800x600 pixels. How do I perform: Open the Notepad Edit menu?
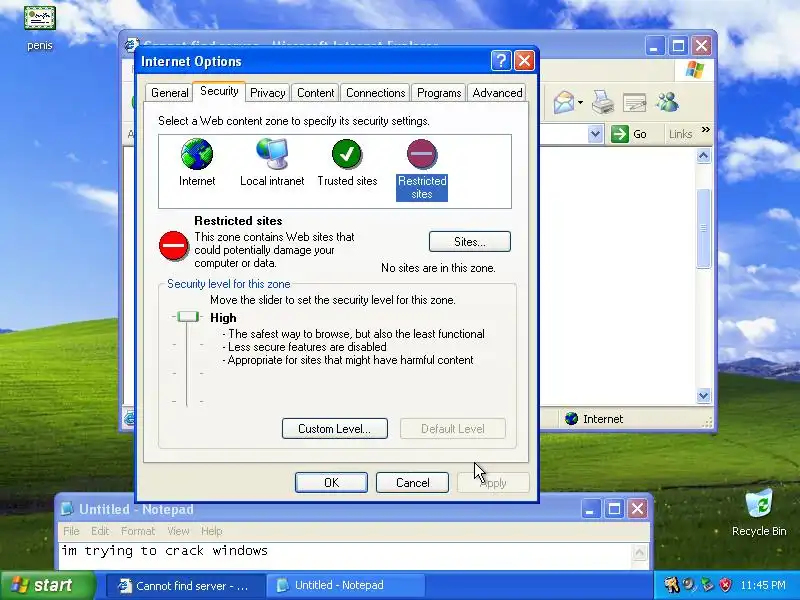[x=100, y=531]
